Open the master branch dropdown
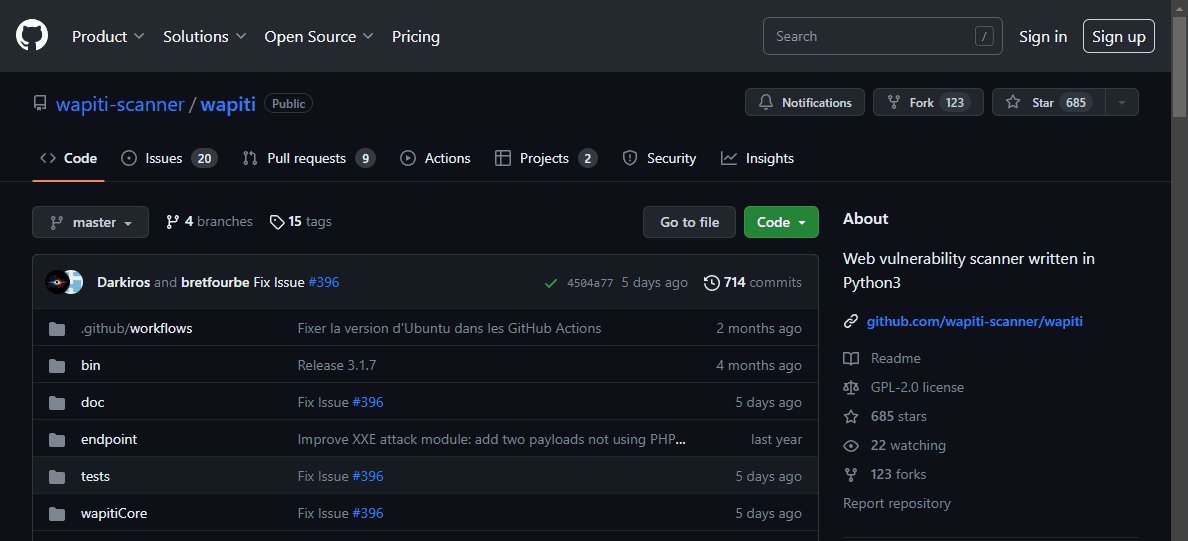 [90, 222]
